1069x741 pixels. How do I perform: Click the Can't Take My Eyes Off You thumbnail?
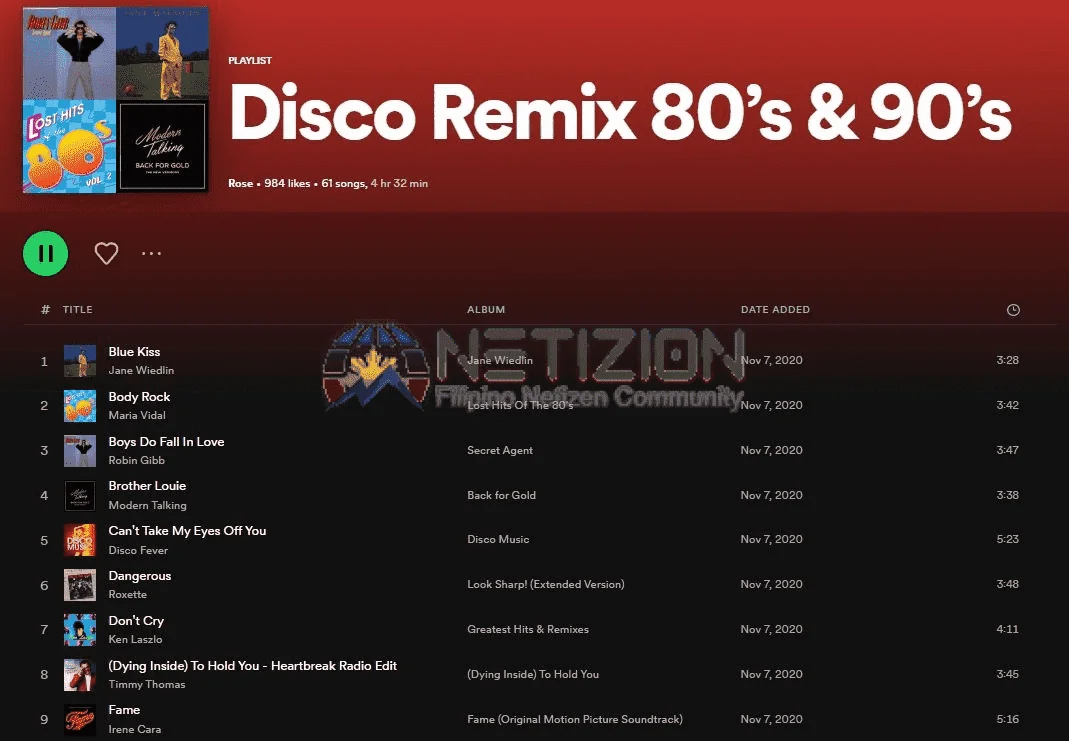(80, 540)
